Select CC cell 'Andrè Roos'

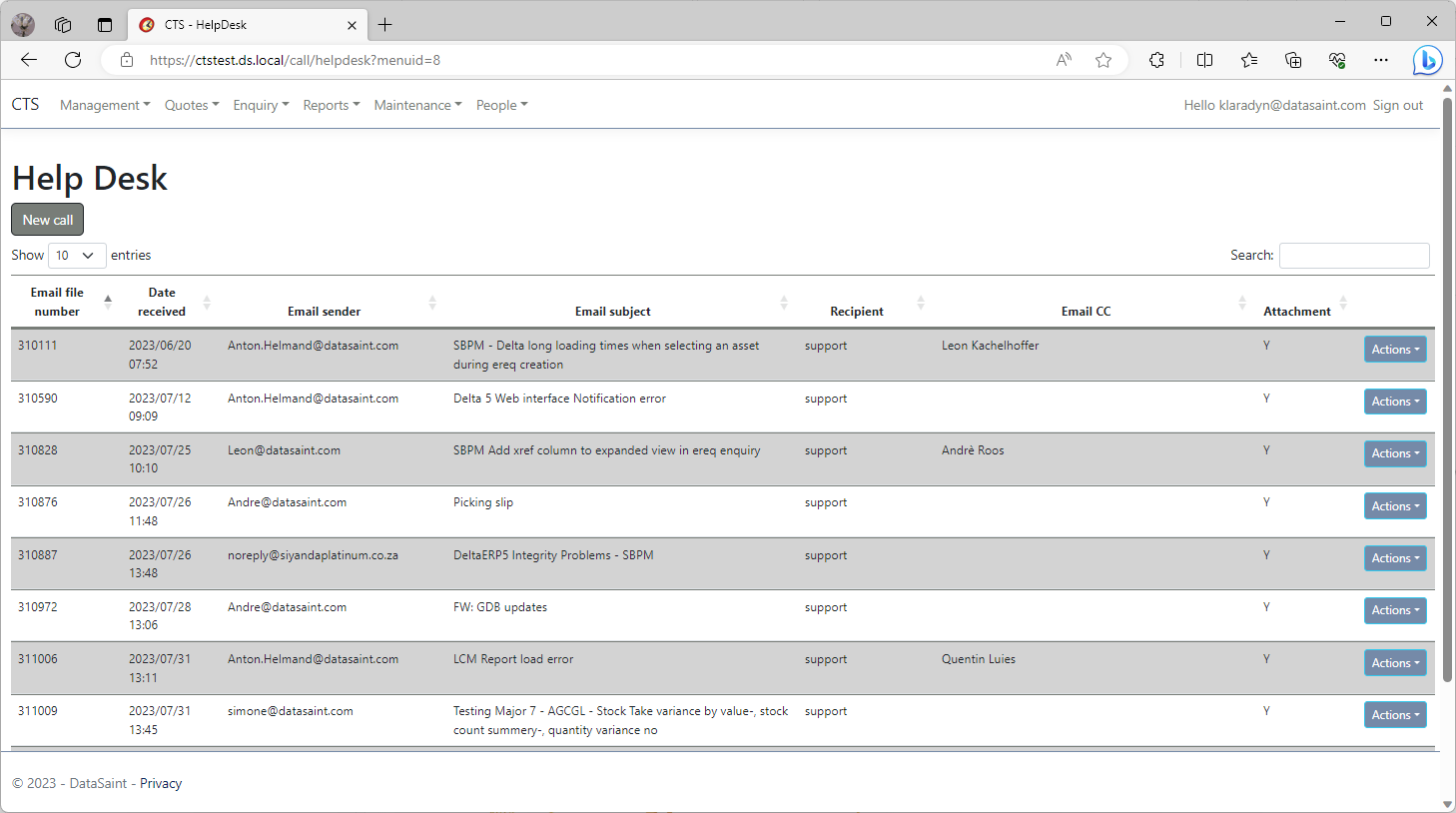click(x=973, y=450)
